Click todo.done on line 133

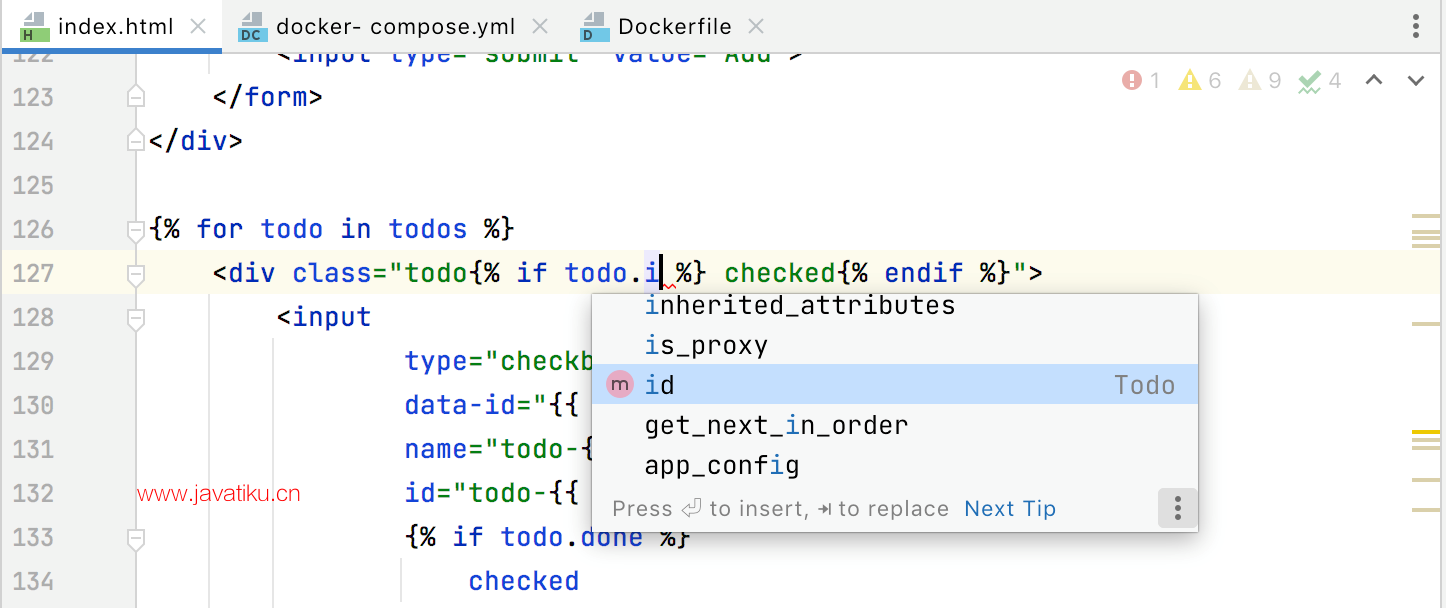coord(572,537)
